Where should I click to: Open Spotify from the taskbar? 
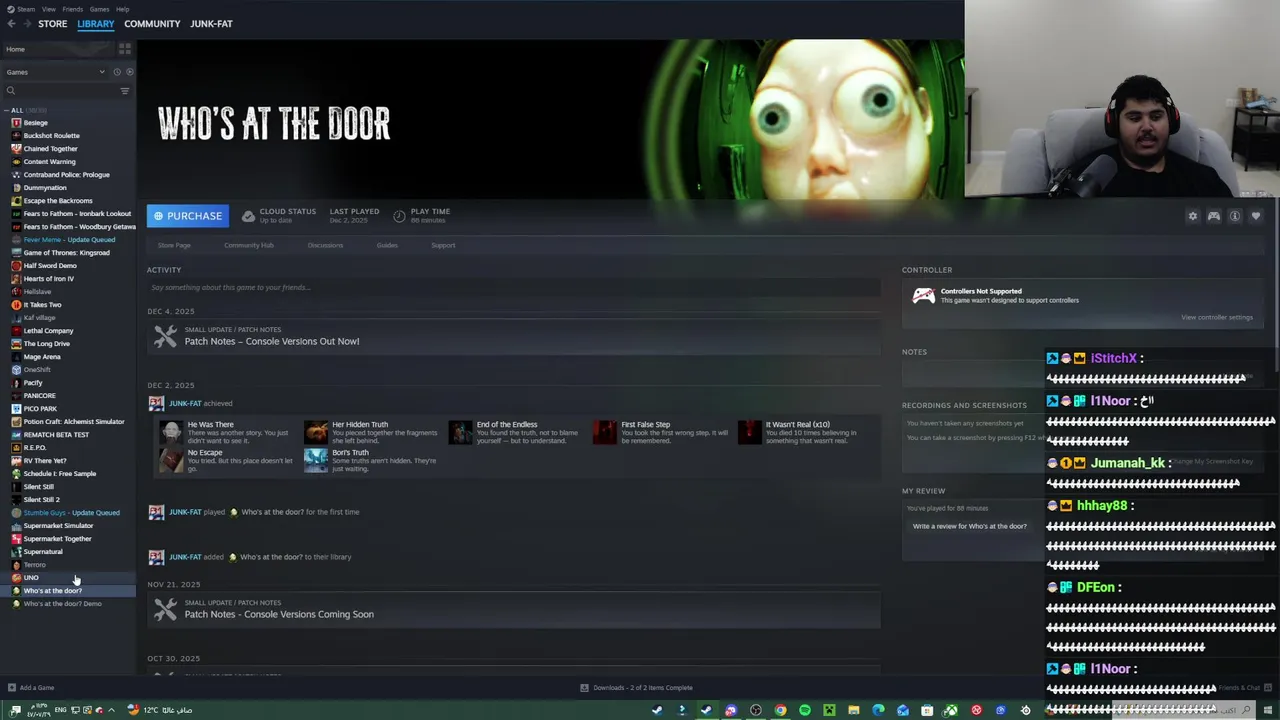(x=804, y=710)
